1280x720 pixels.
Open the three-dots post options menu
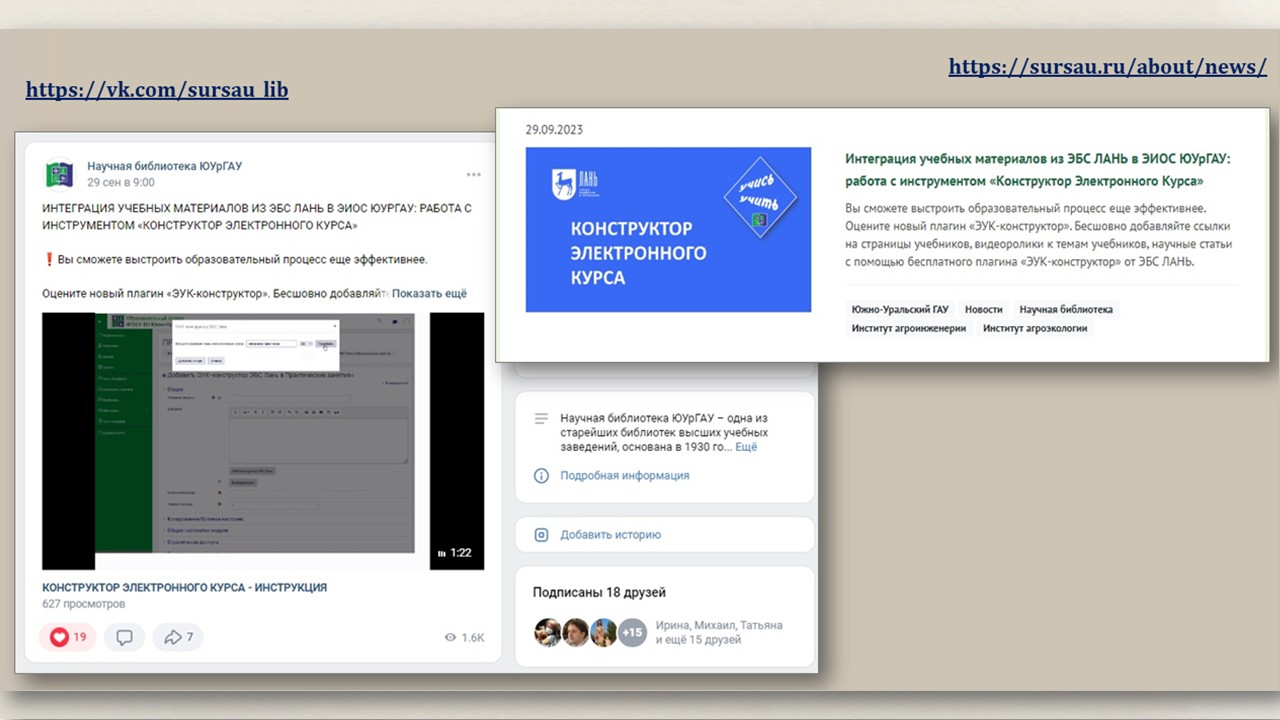pos(473,175)
